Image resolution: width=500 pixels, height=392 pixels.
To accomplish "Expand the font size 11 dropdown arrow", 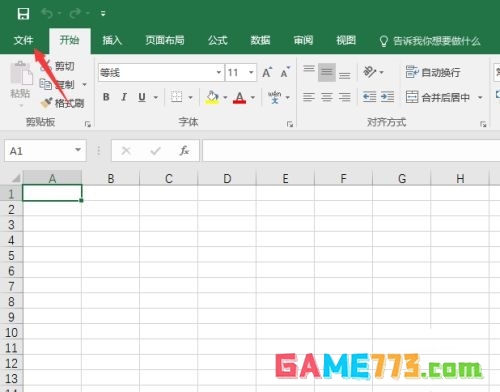I will click(251, 72).
